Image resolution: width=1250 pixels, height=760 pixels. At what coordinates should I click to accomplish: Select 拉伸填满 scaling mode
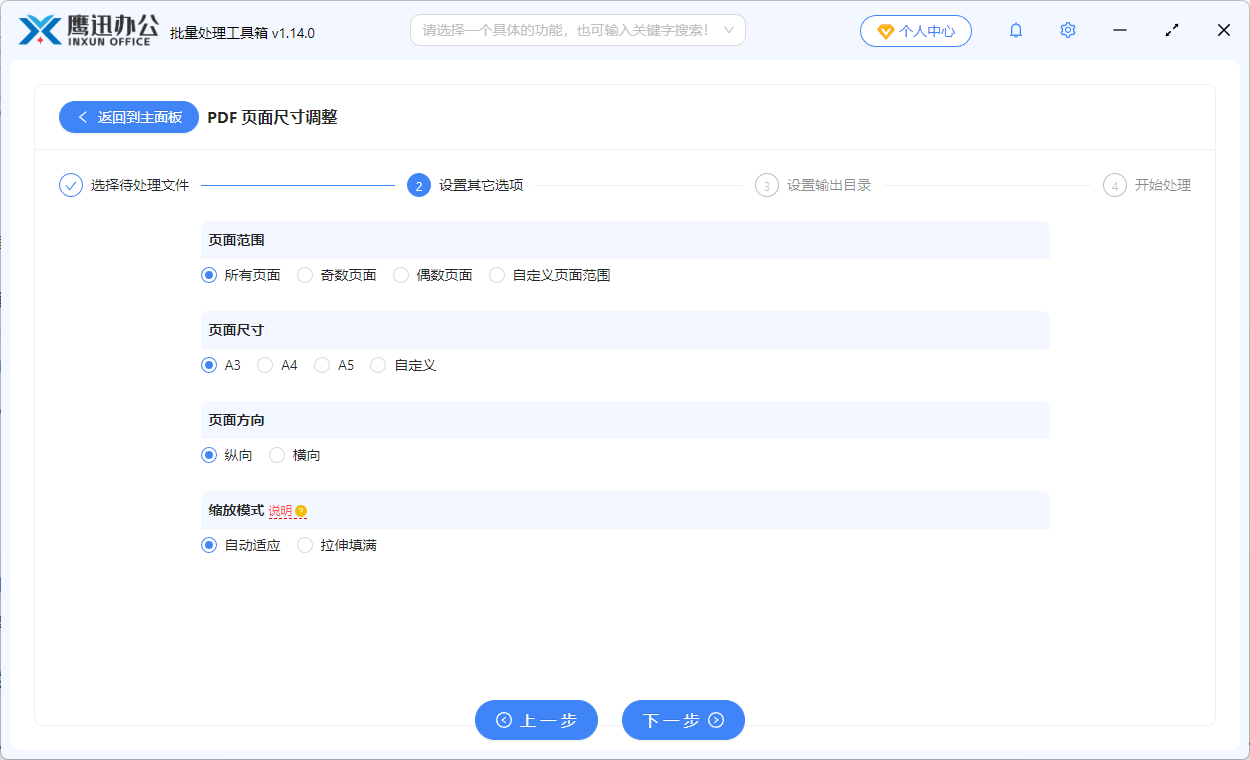tap(305, 544)
